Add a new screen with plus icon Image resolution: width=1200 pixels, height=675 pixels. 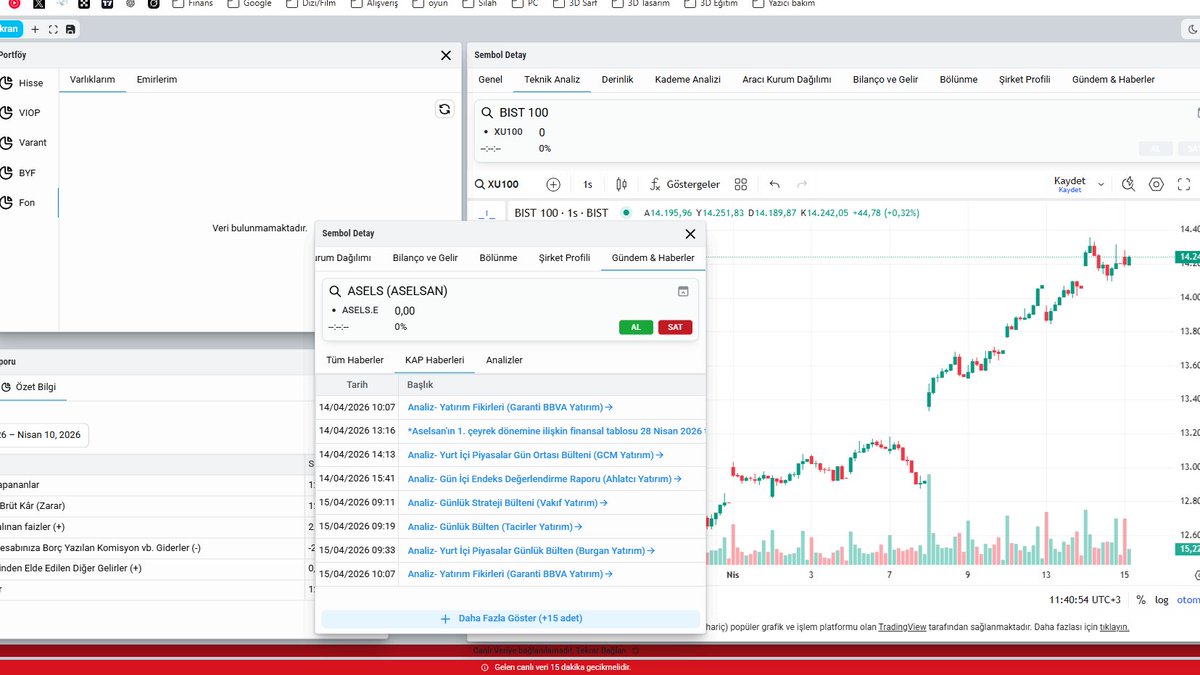point(35,29)
